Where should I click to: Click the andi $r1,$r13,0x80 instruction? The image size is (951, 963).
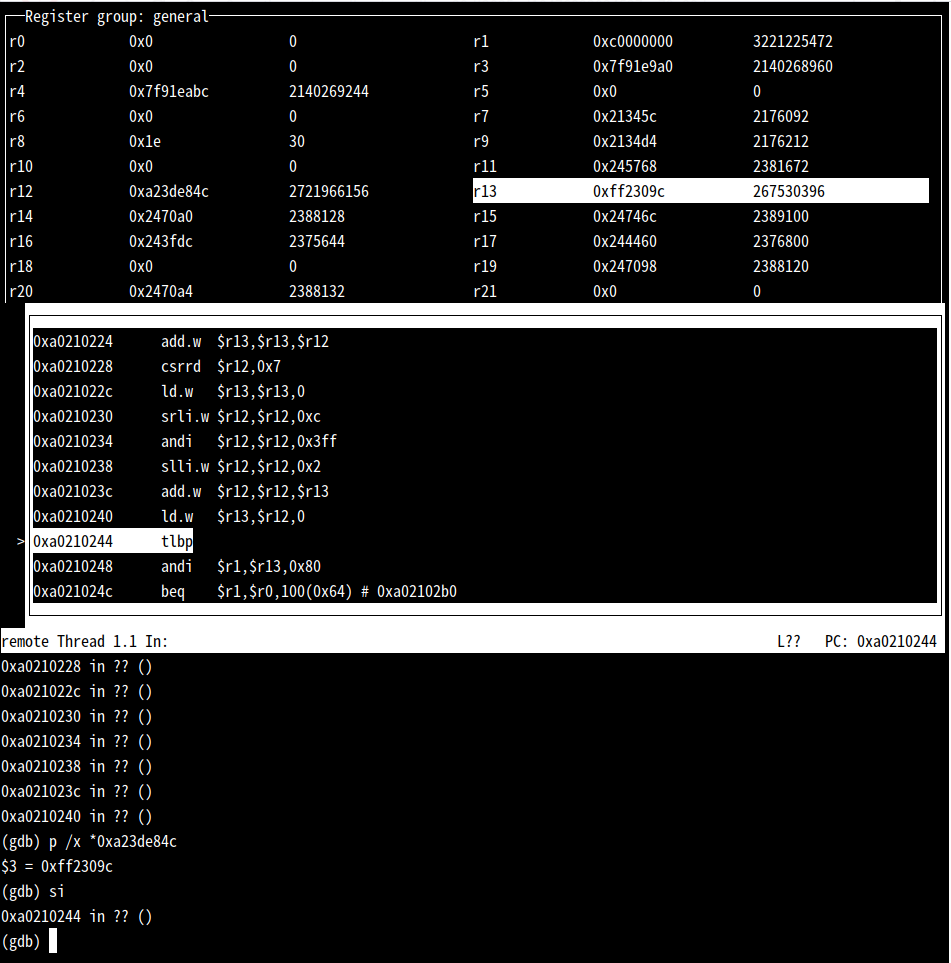point(177,566)
